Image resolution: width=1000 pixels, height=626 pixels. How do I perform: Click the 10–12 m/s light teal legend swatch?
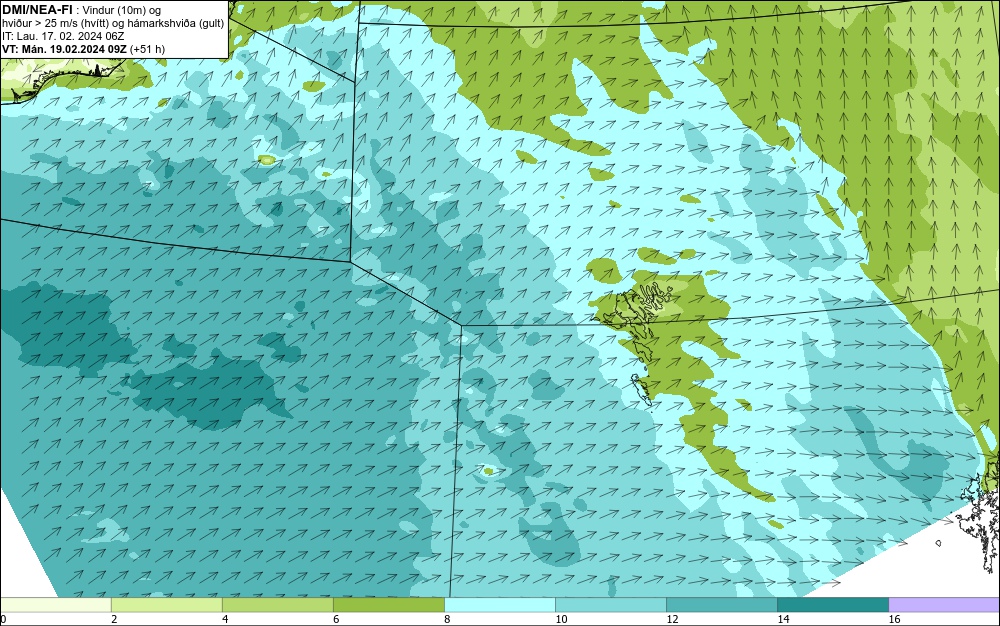pos(610,604)
